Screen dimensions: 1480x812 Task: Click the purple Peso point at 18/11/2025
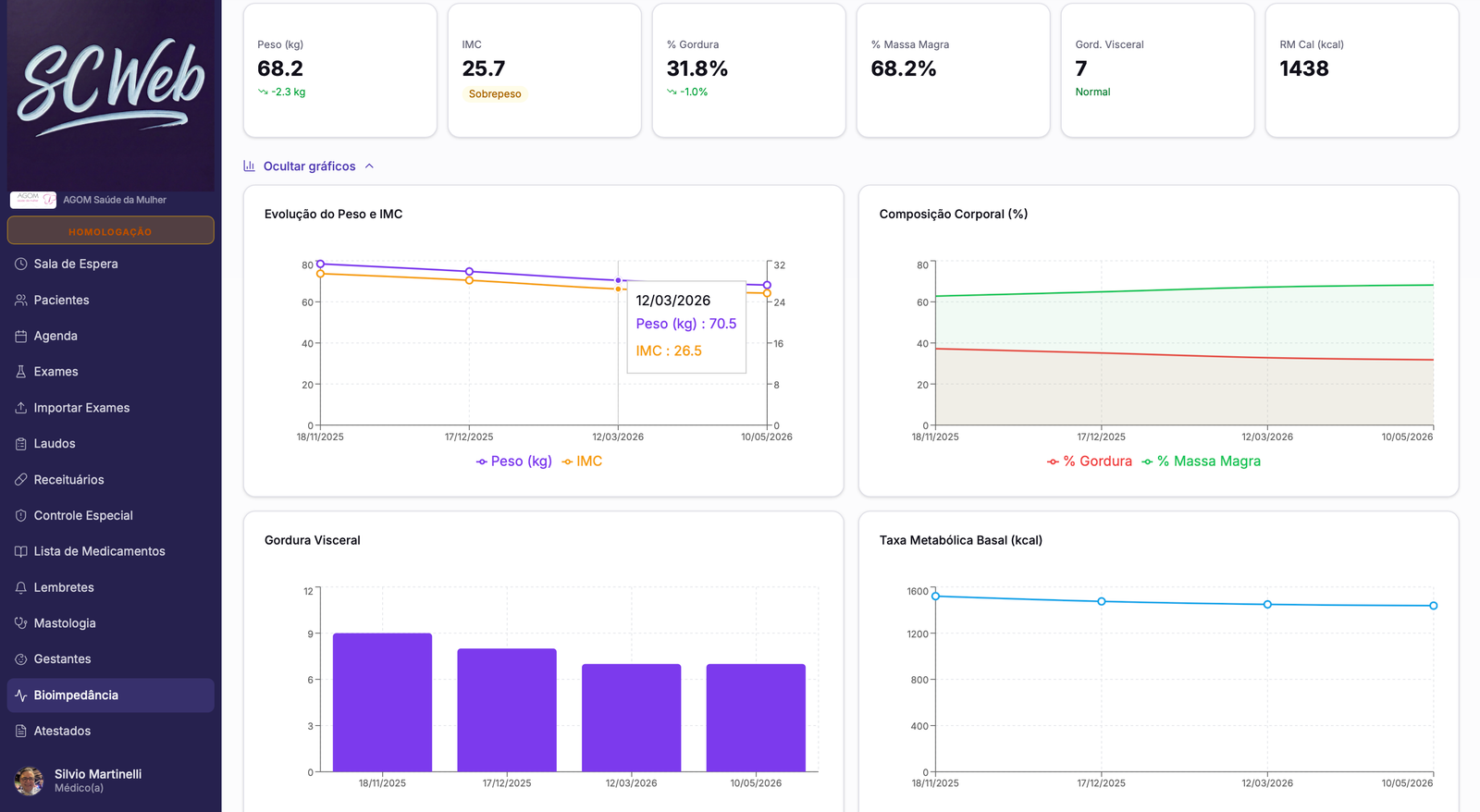click(320, 265)
